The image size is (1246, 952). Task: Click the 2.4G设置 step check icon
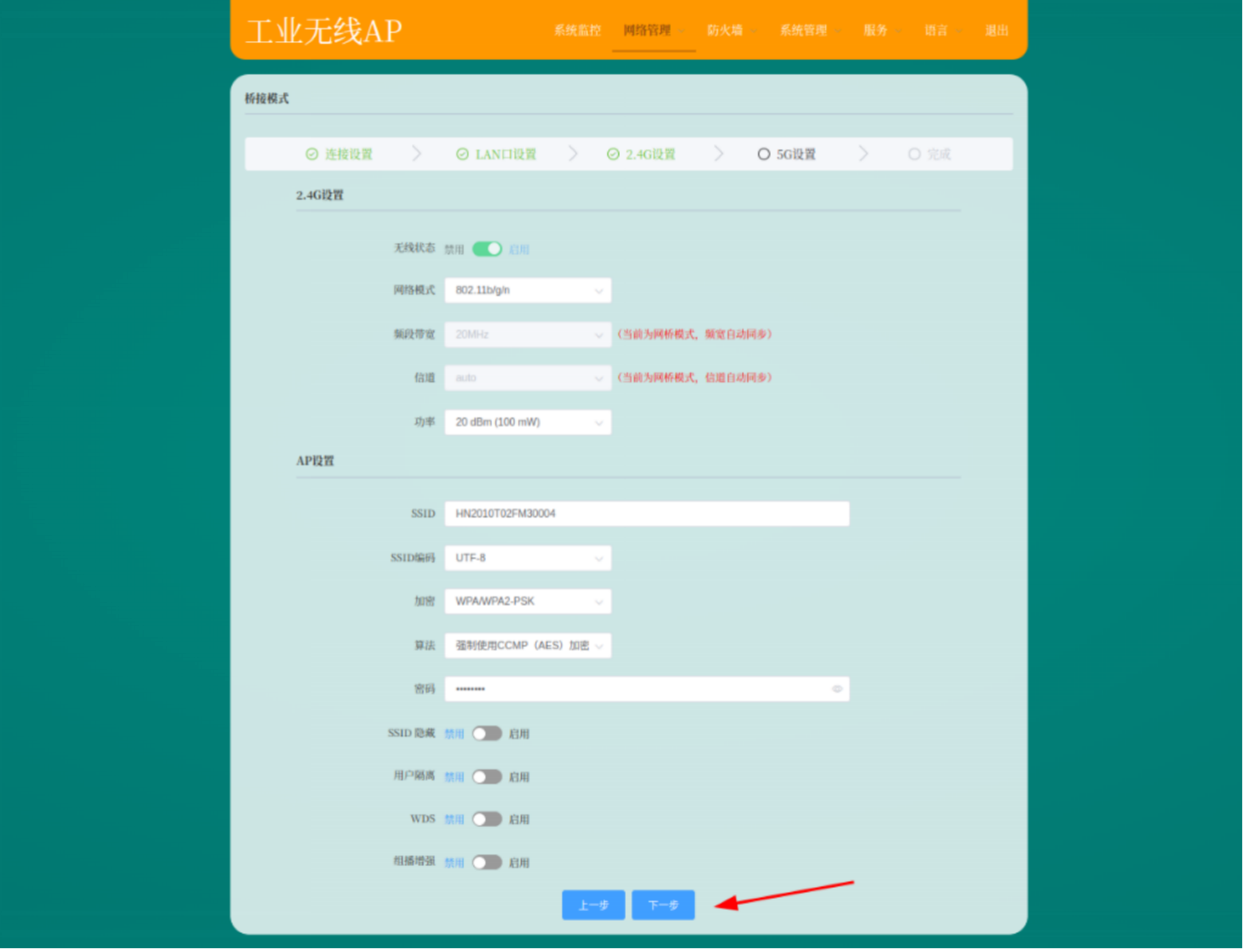coord(613,154)
